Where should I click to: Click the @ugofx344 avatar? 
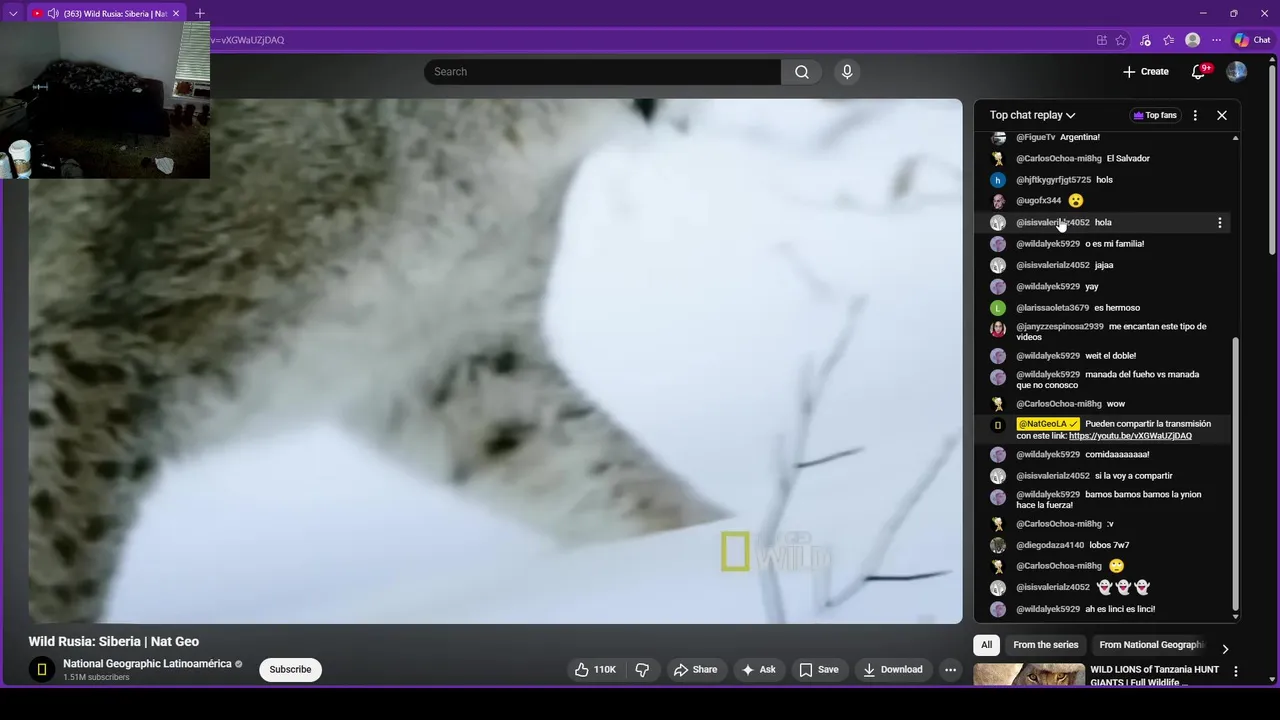998,201
